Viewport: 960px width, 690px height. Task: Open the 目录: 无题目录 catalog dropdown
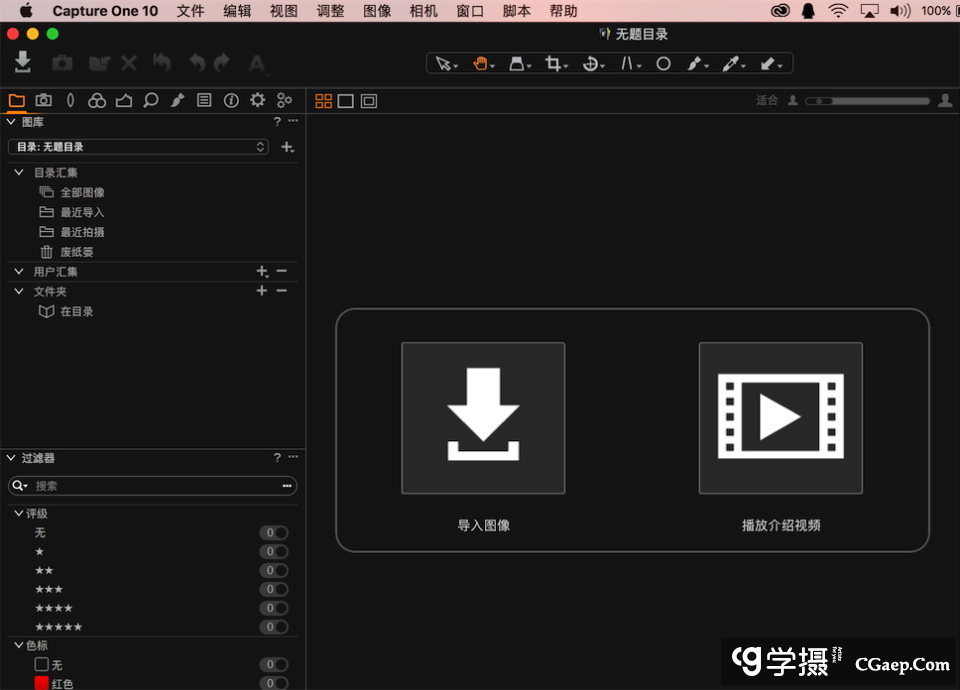[138, 147]
